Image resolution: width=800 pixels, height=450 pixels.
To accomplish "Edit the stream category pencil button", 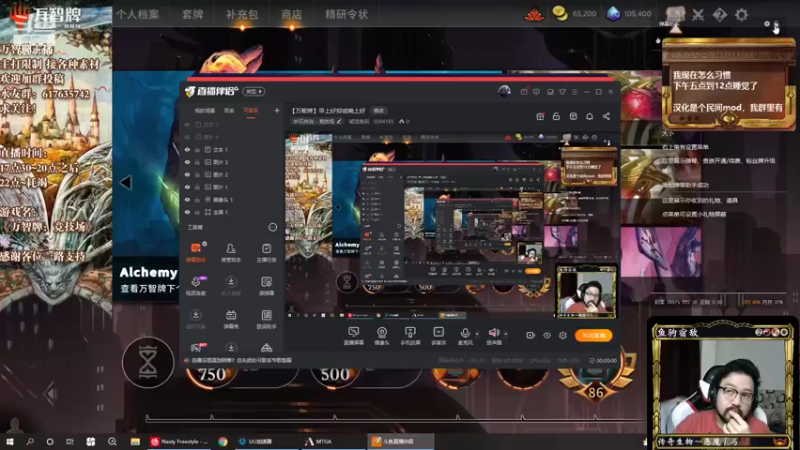I will click(x=339, y=121).
